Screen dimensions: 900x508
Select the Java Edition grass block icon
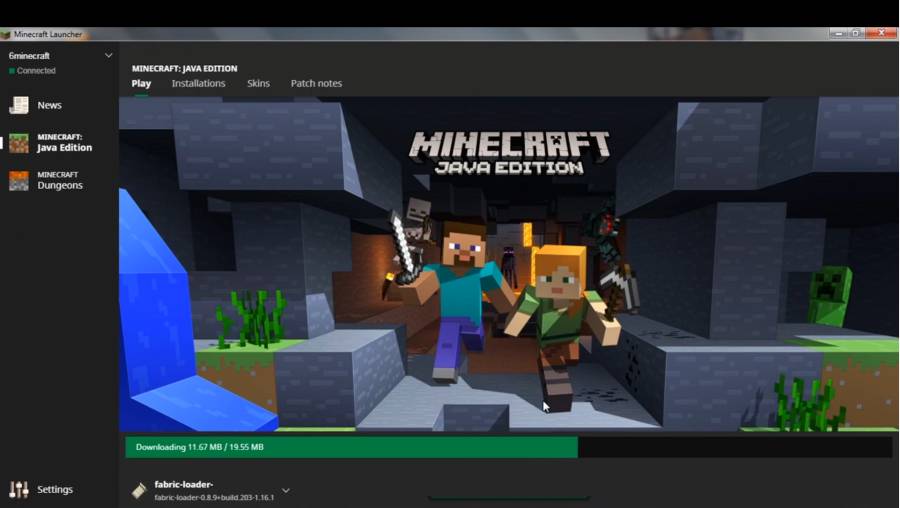18,142
